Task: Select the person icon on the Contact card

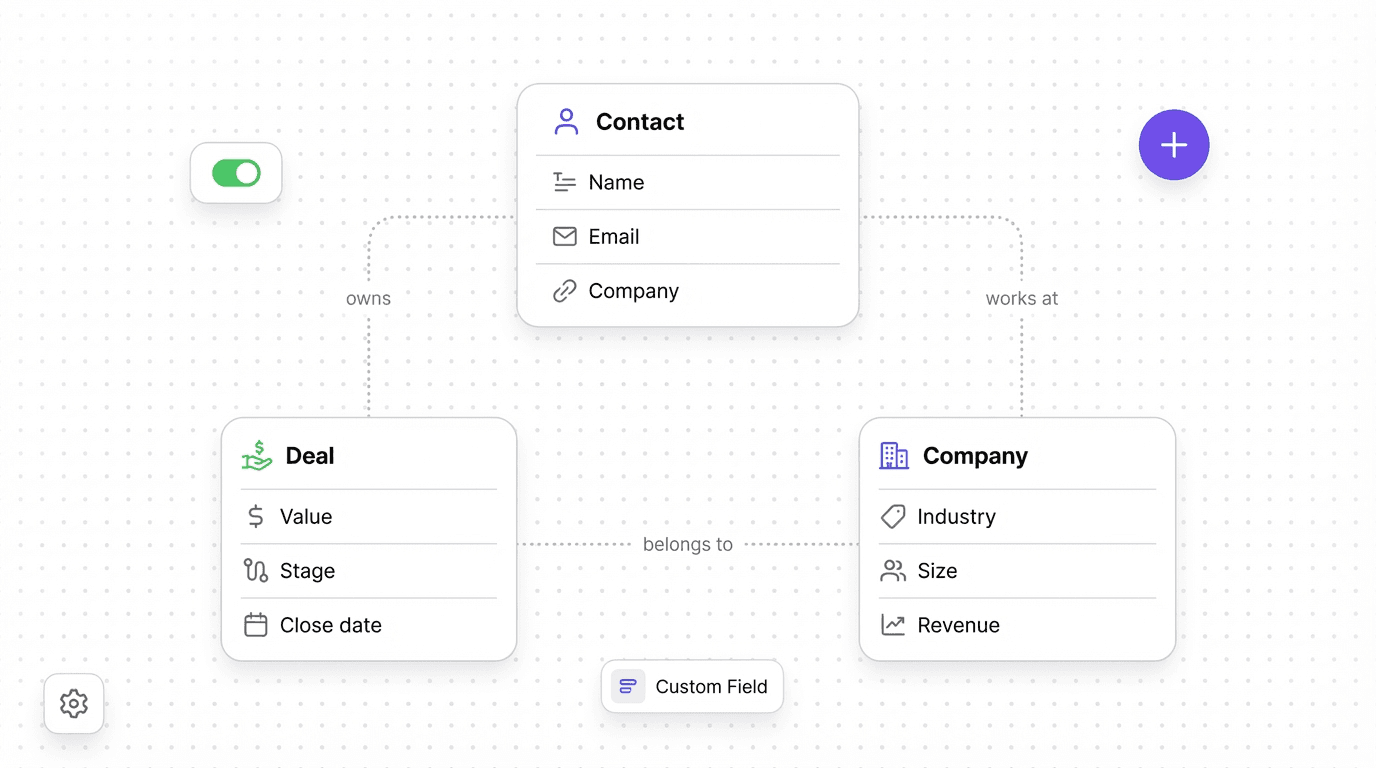Action: point(566,120)
